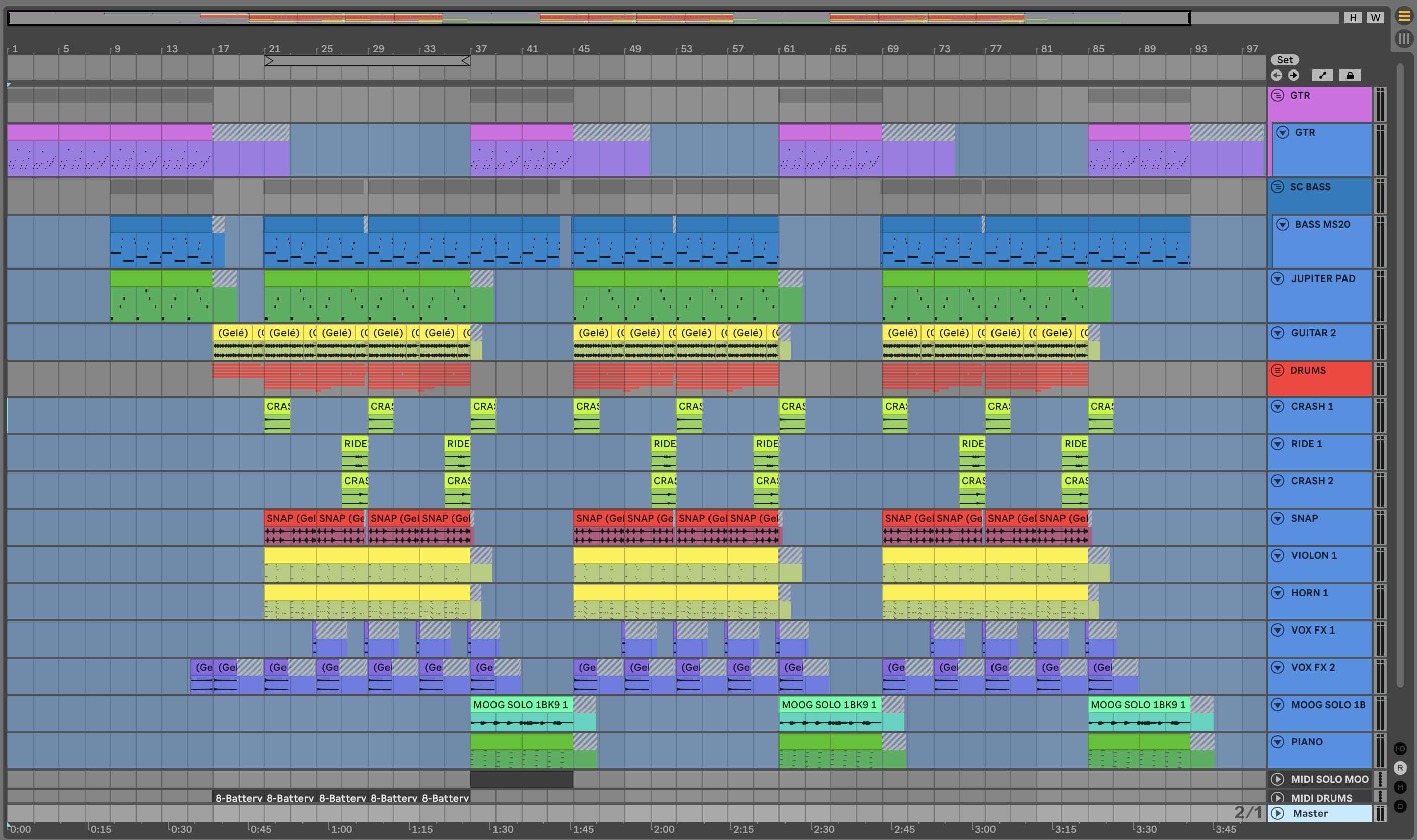Image resolution: width=1417 pixels, height=840 pixels.
Task: Click the DRUMS group track fold icon
Action: [1277, 370]
